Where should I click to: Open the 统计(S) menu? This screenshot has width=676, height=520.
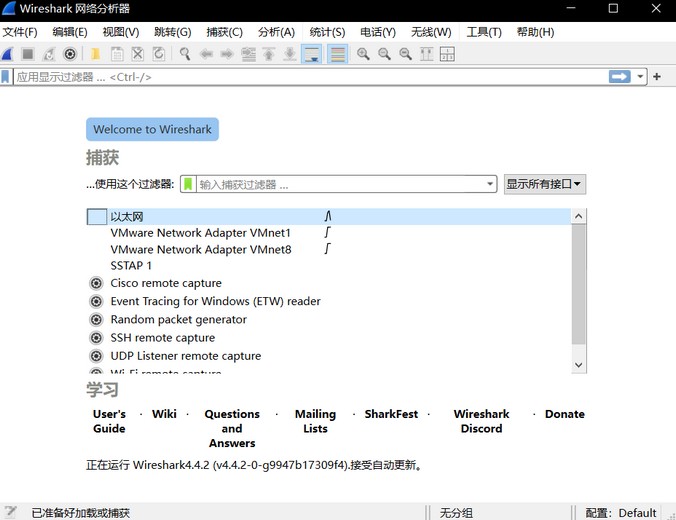327,32
